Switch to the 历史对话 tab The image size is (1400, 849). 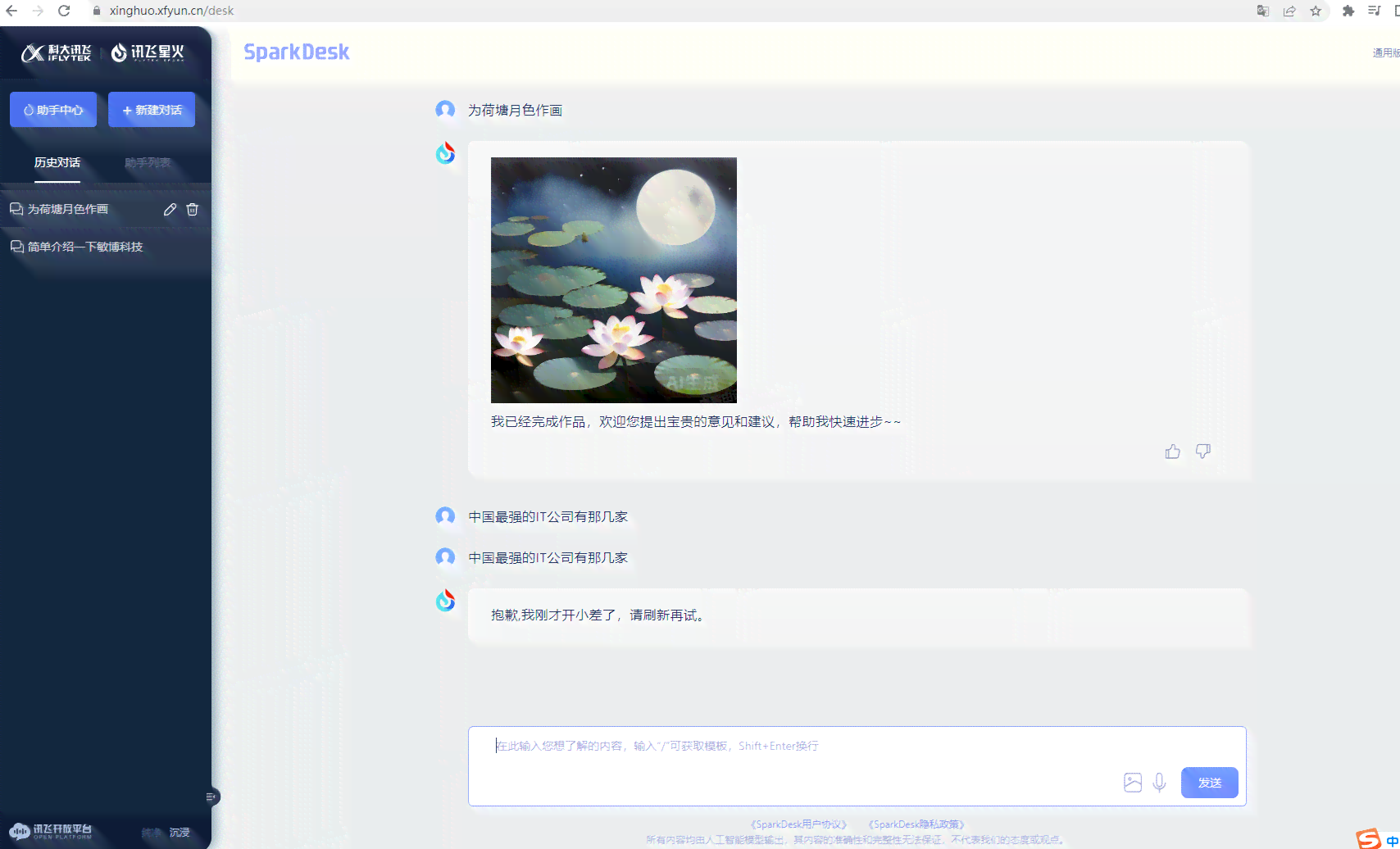point(57,162)
